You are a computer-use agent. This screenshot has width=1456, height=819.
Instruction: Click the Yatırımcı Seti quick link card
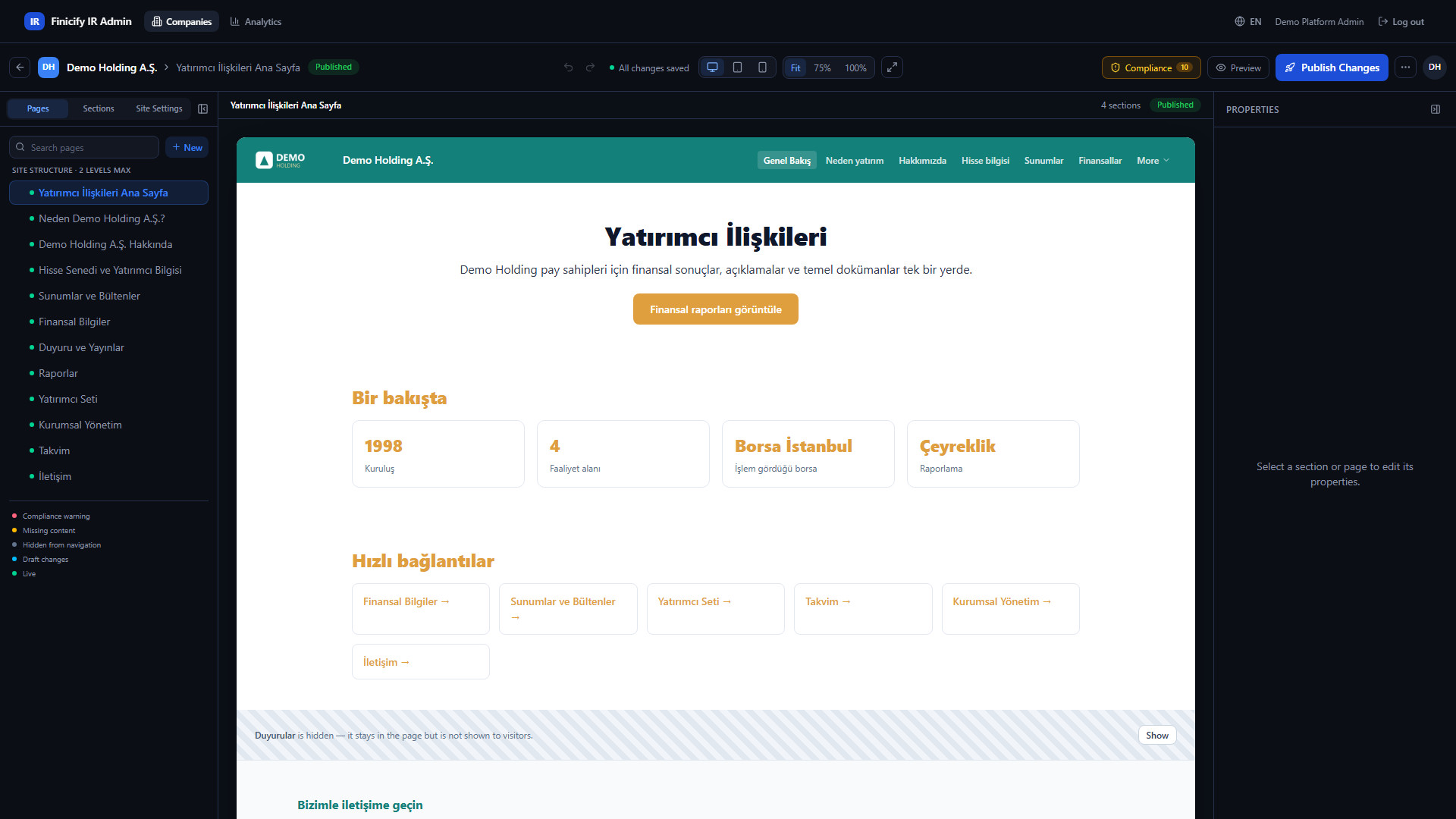coord(716,609)
